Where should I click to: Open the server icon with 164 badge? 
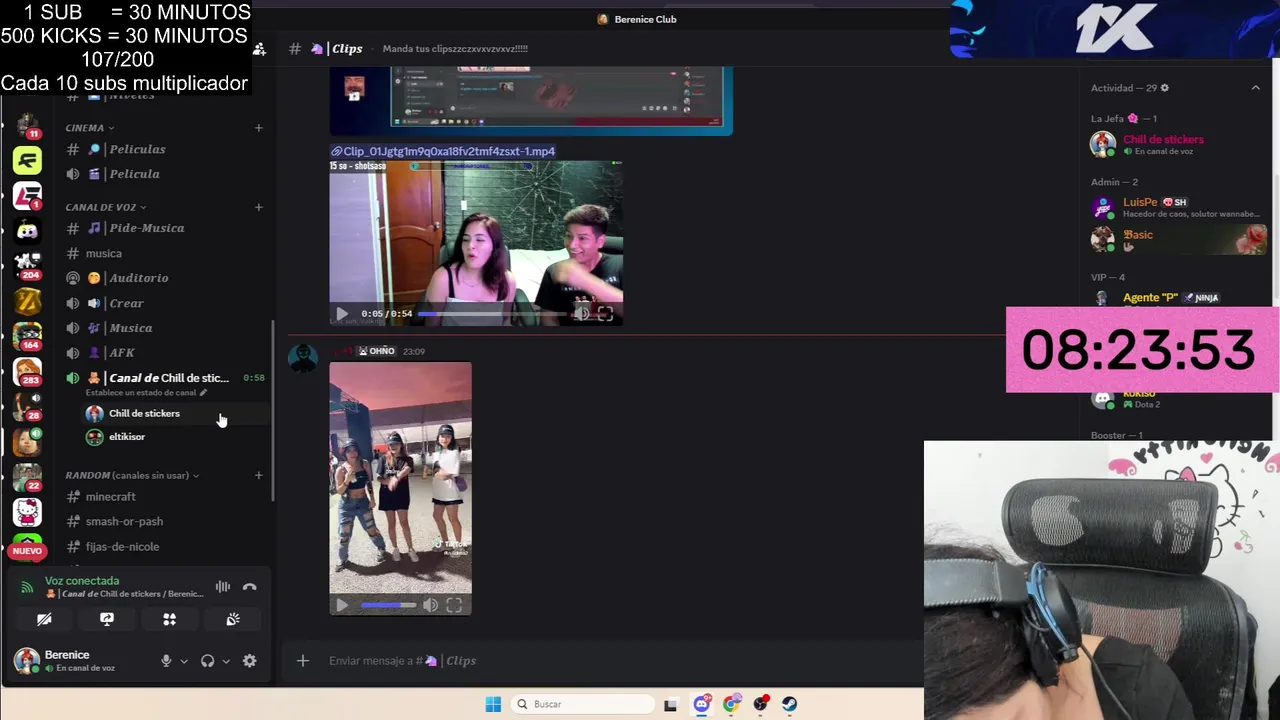(27, 336)
